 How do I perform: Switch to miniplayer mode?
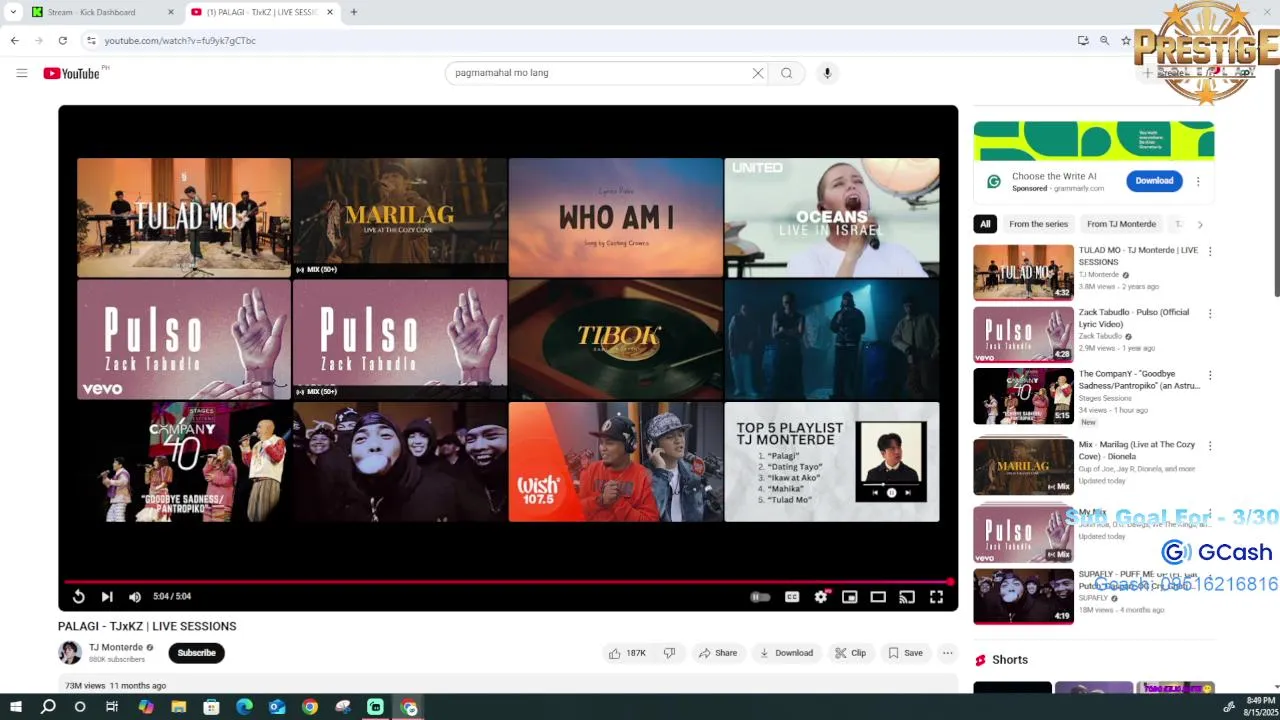point(849,597)
